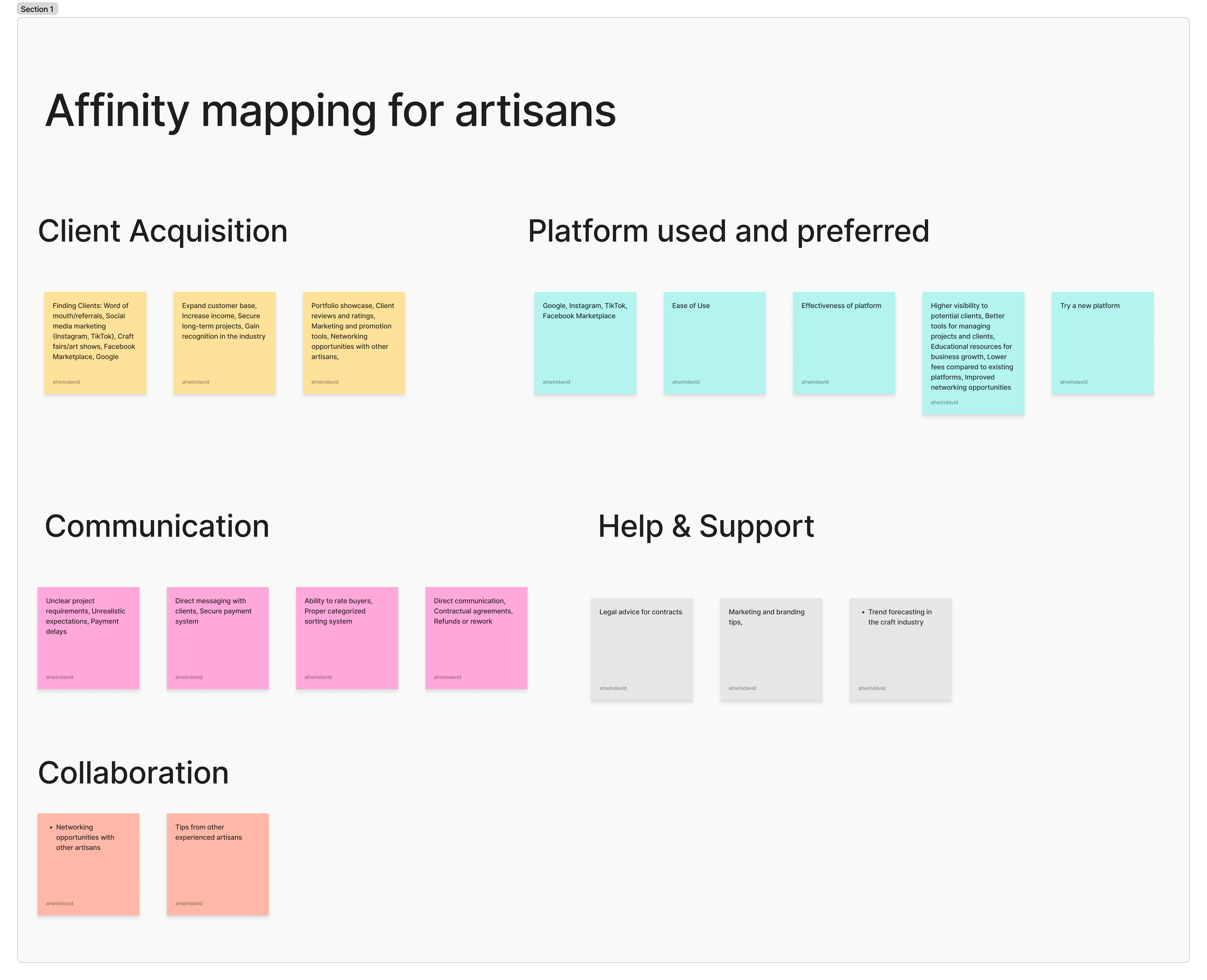Select the 'Direct communication, Contractual agreements' note
Image resolution: width=1207 pixels, height=980 pixels.
click(x=477, y=638)
